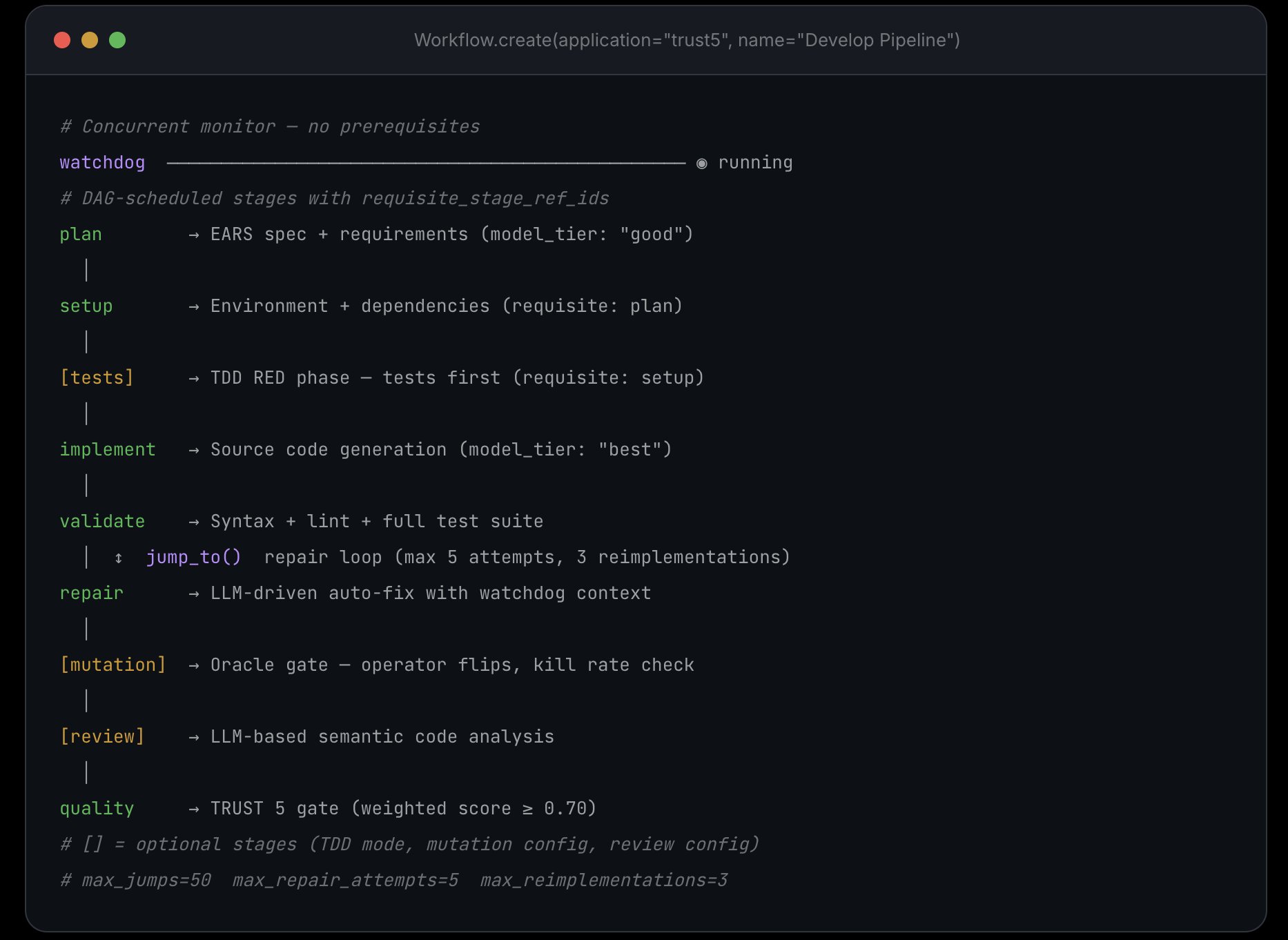Click the arrow next to plan stage
Screen dimensions: 1288x940
point(194,235)
